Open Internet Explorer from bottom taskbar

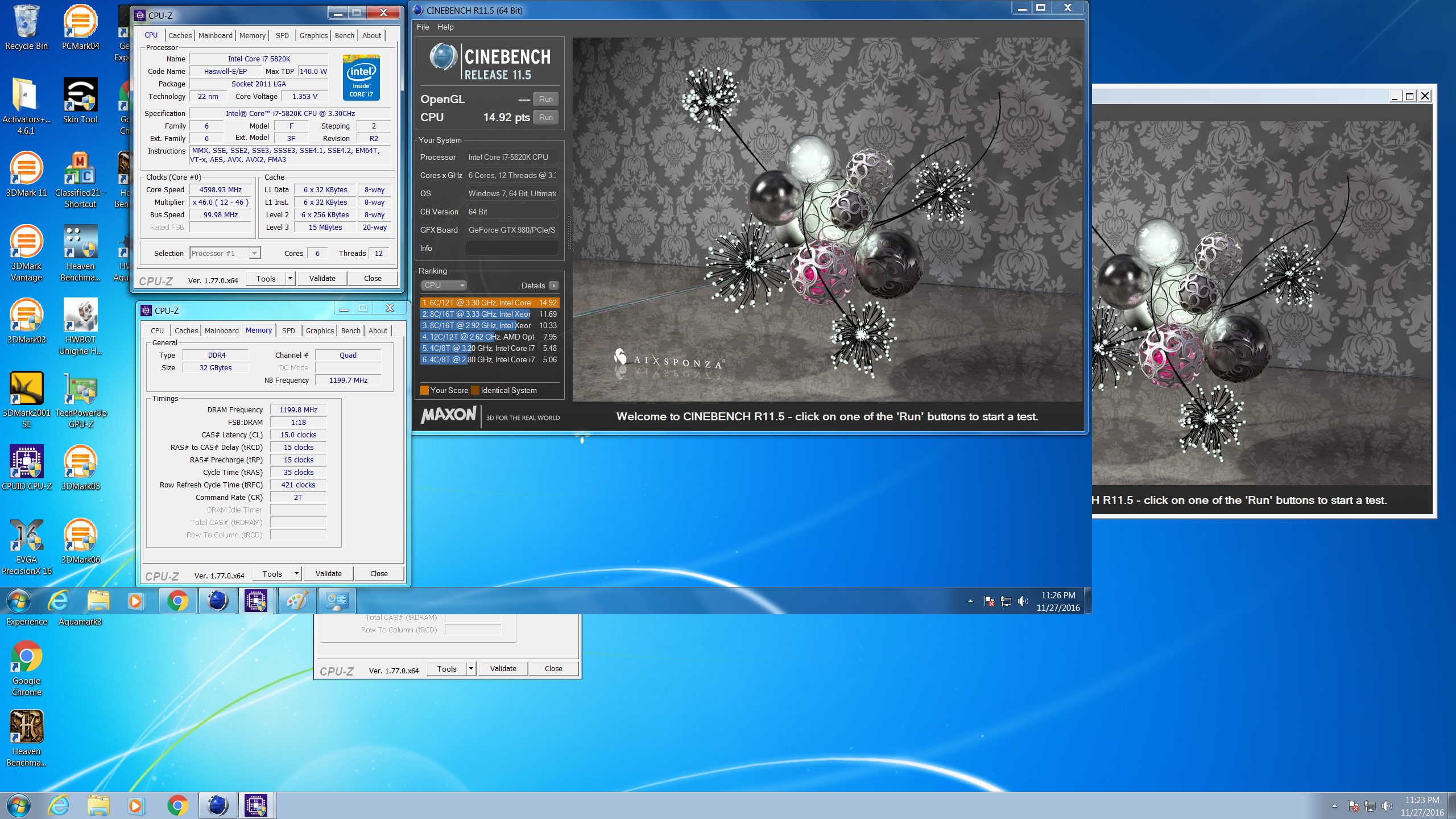coord(59,805)
